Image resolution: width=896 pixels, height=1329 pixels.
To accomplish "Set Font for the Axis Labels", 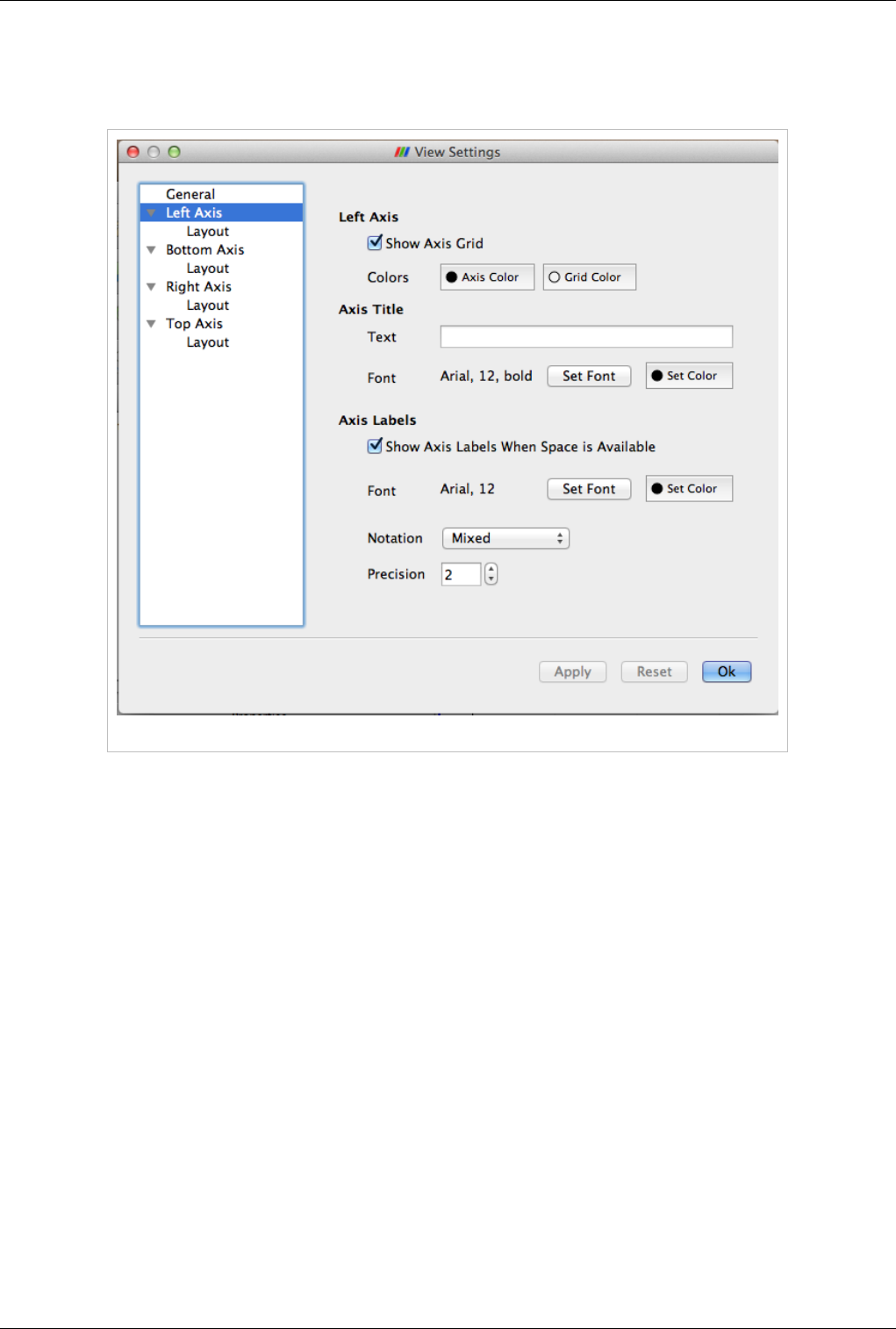I will click(x=589, y=489).
